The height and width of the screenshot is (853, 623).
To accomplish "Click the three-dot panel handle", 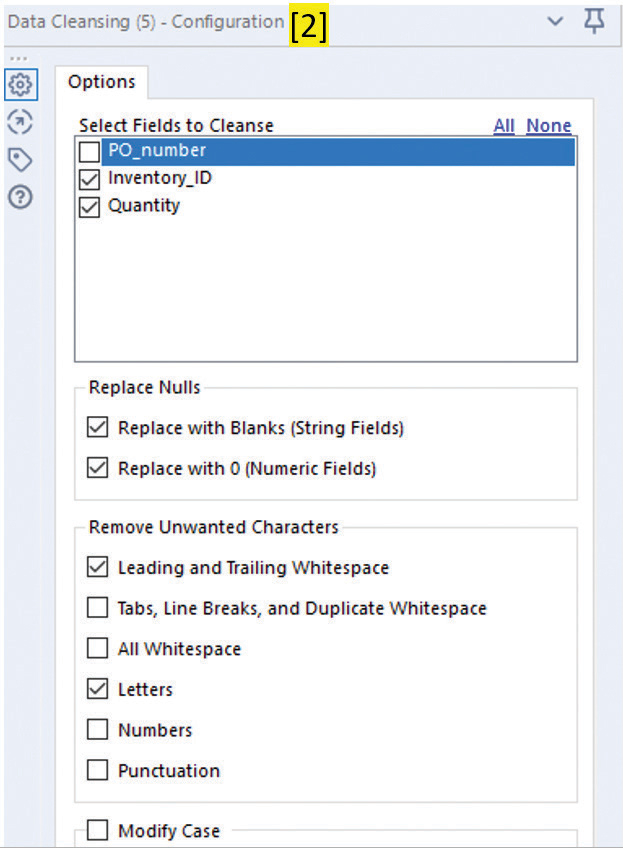I will click(x=18, y=58).
